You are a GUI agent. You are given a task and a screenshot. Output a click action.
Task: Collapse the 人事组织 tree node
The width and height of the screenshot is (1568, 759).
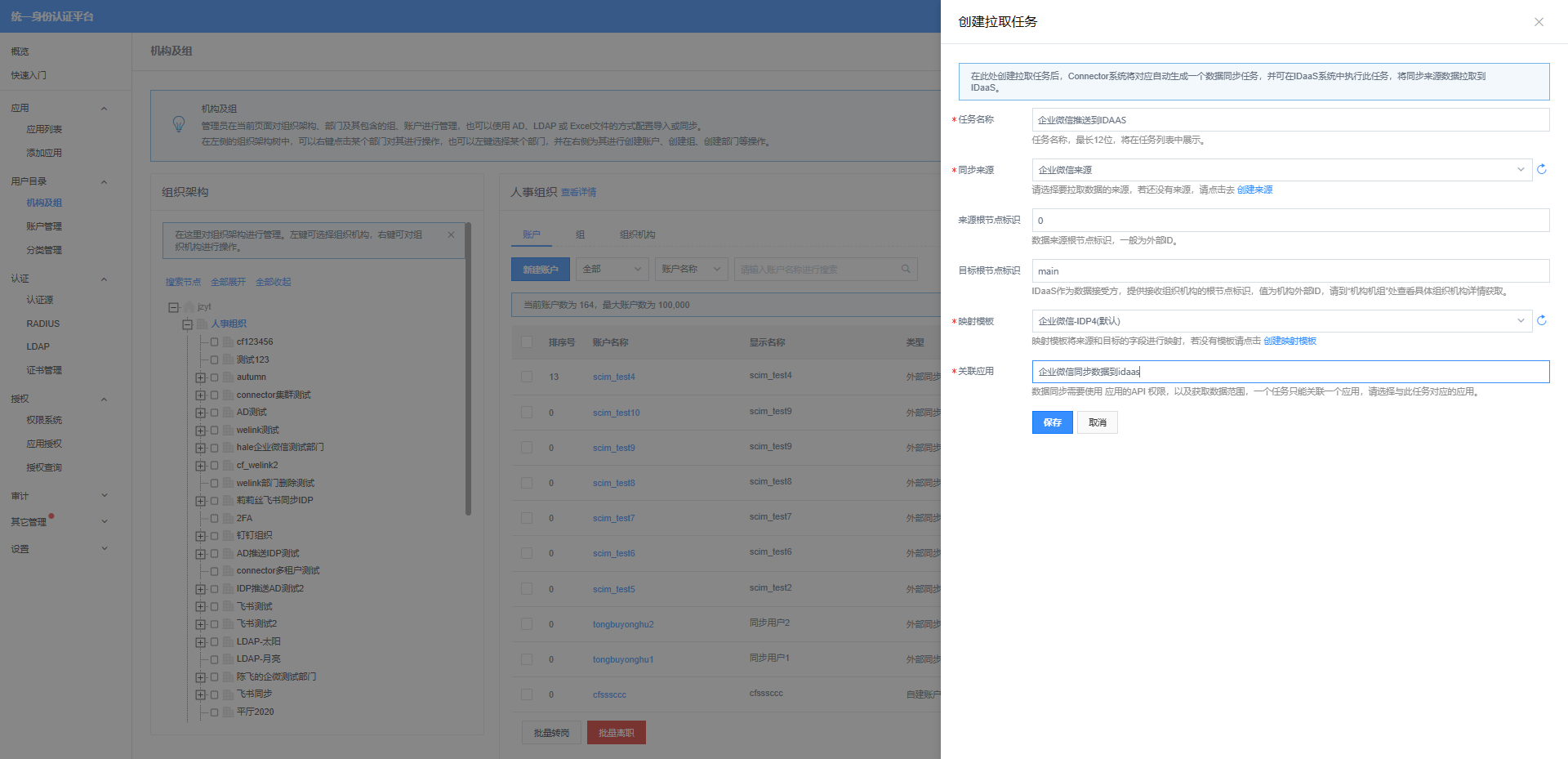[x=187, y=324]
